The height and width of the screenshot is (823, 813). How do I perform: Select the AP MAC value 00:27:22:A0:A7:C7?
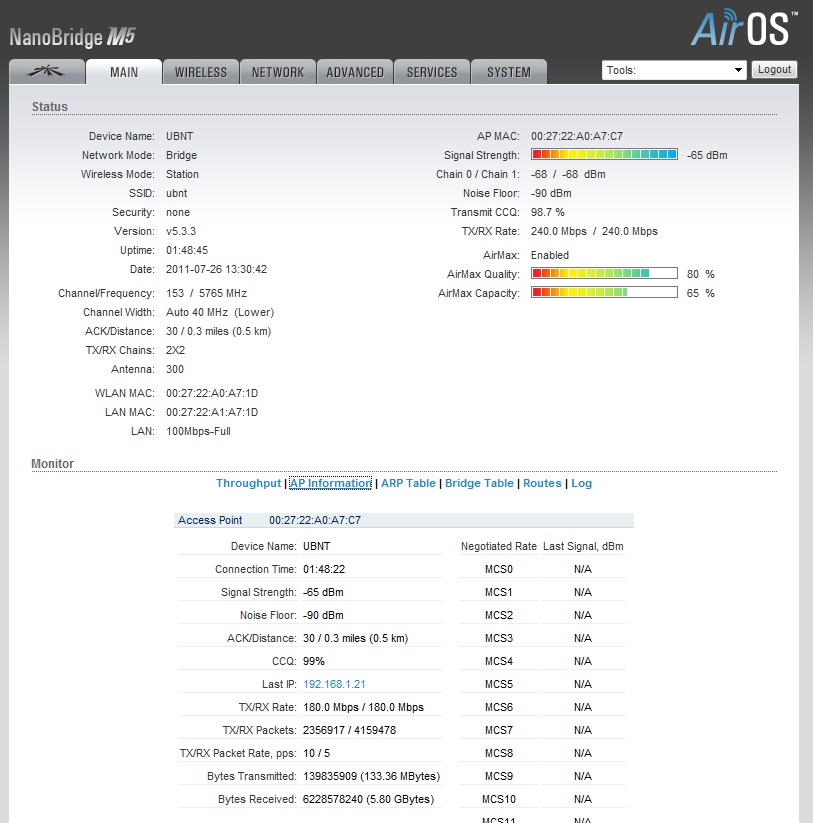[577, 136]
